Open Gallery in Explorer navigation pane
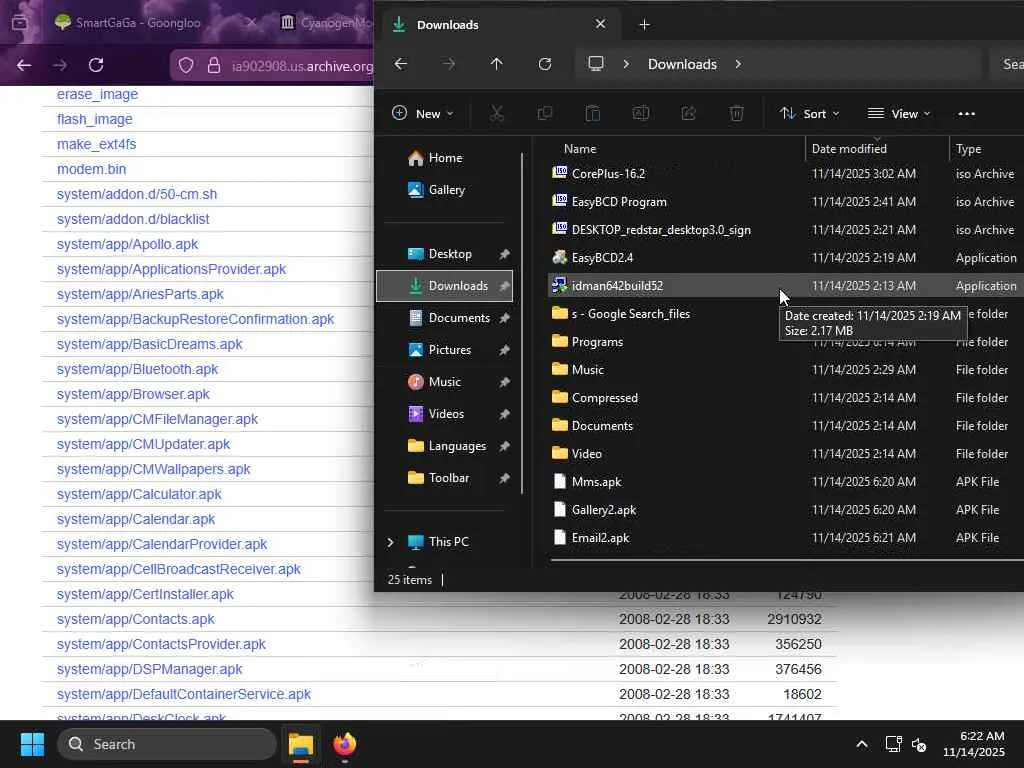Viewport: 1024px width, 768px height. 445,190
